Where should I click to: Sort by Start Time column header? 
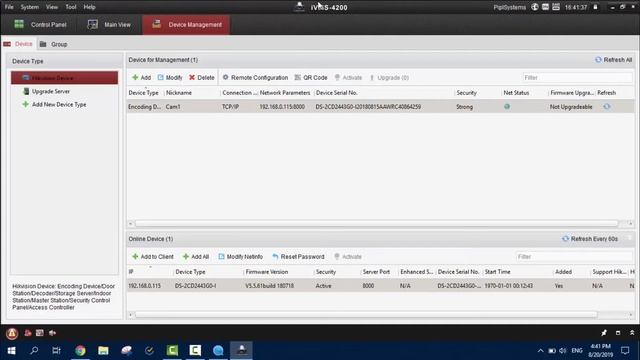pos(498,272)
